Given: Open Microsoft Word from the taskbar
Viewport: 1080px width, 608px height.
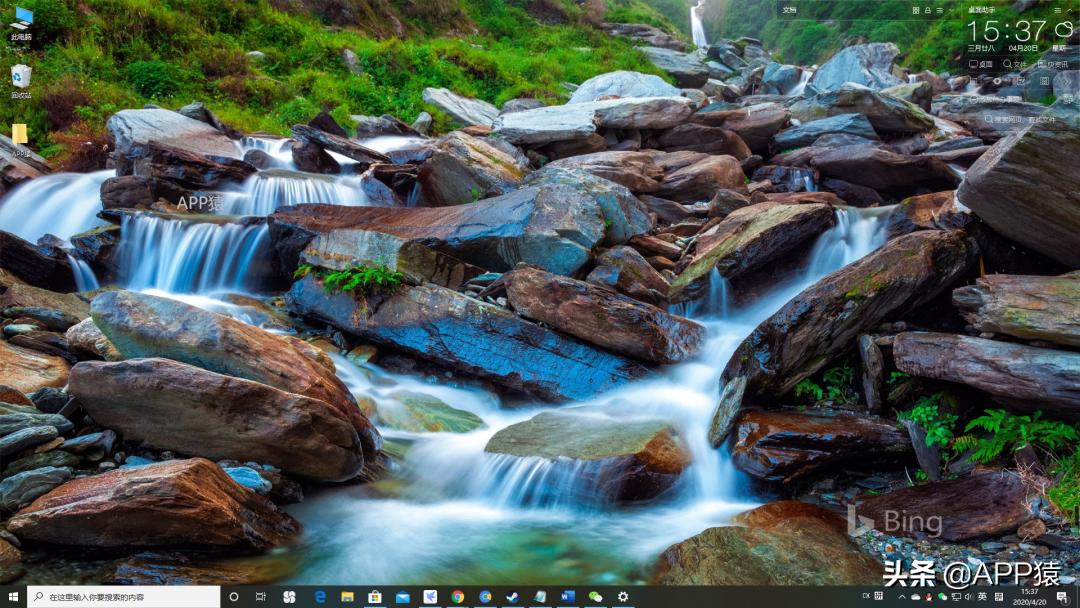Looking at the screenshot, I should coord(568,597).
